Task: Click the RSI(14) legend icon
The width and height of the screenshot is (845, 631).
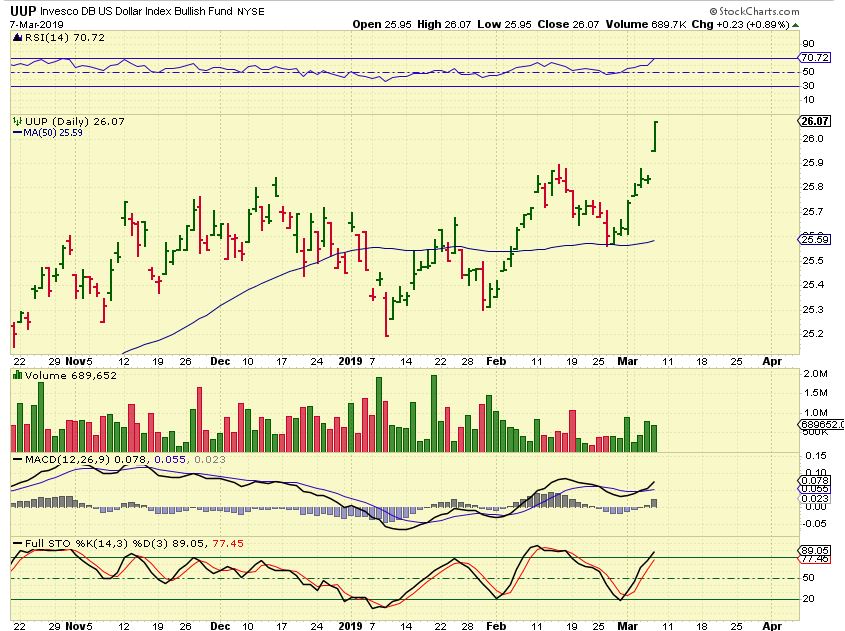Action: coord(18,38)
